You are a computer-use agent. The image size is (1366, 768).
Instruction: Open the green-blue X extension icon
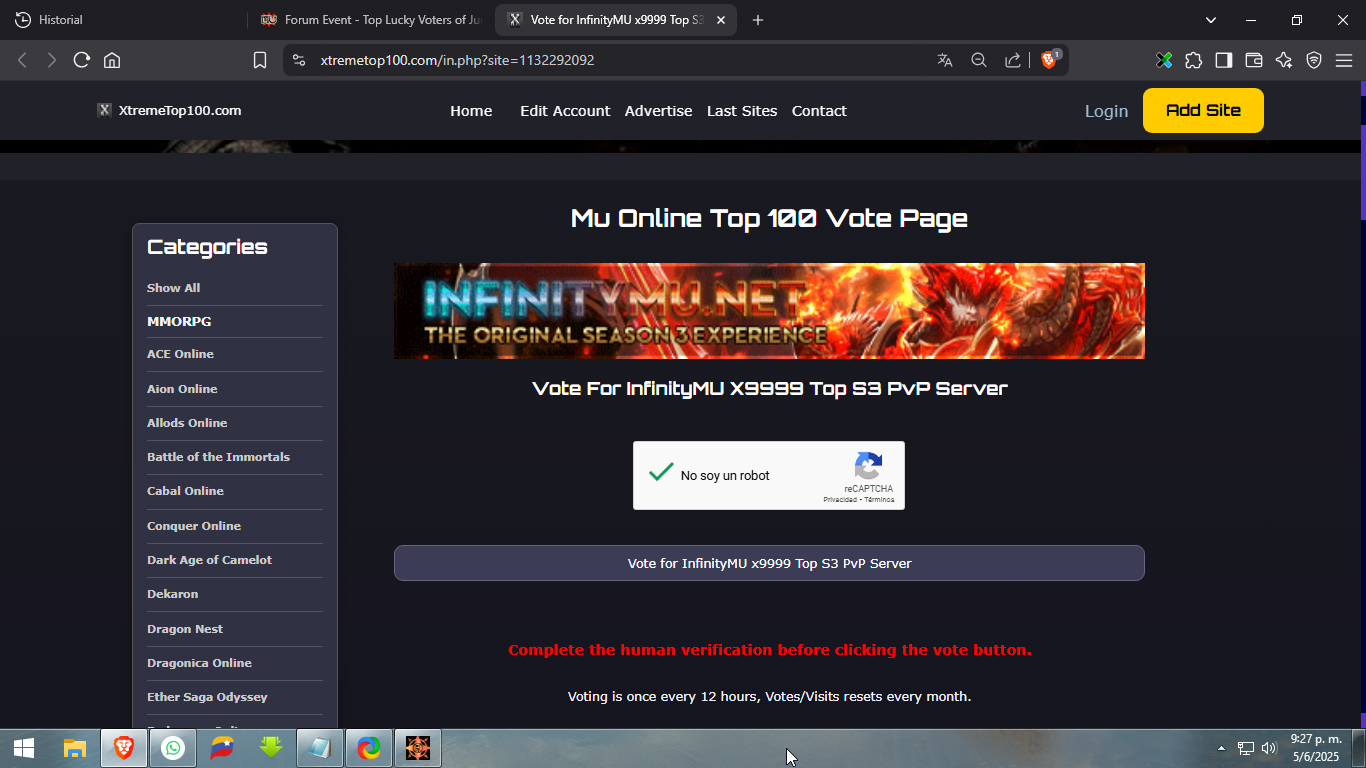pos(1164,60)
